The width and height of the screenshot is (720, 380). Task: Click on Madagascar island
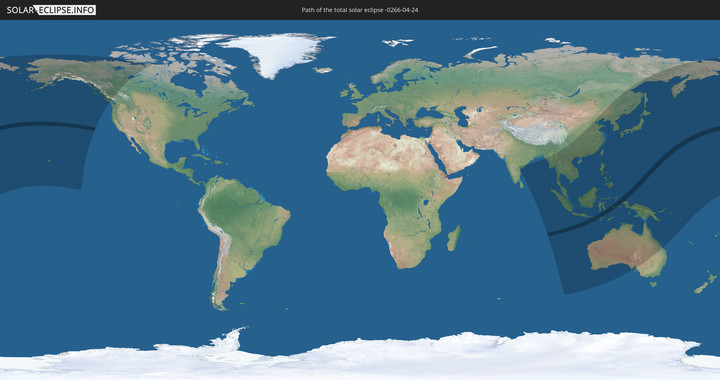tap(454, 239)
